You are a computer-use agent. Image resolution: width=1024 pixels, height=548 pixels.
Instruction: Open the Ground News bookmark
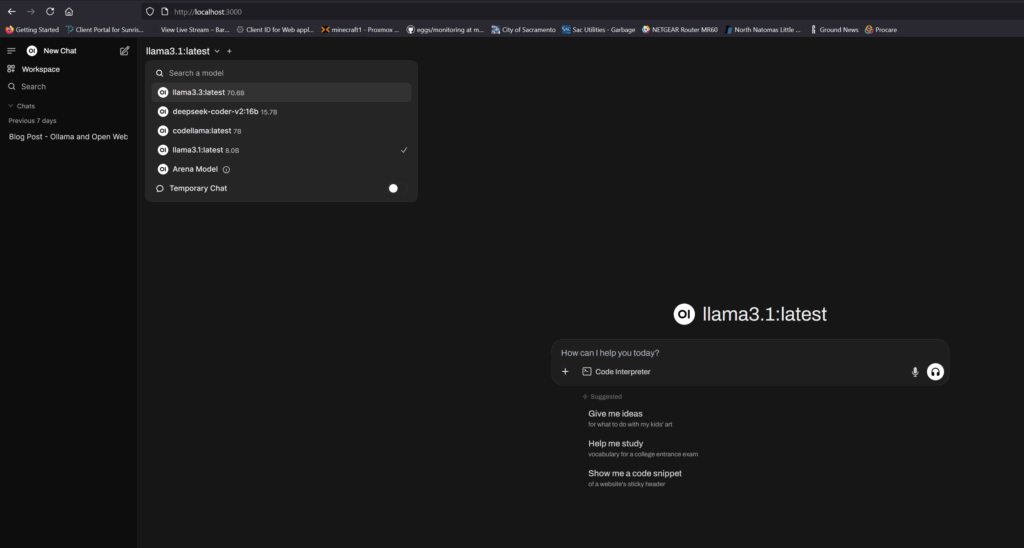click(834, 29)
